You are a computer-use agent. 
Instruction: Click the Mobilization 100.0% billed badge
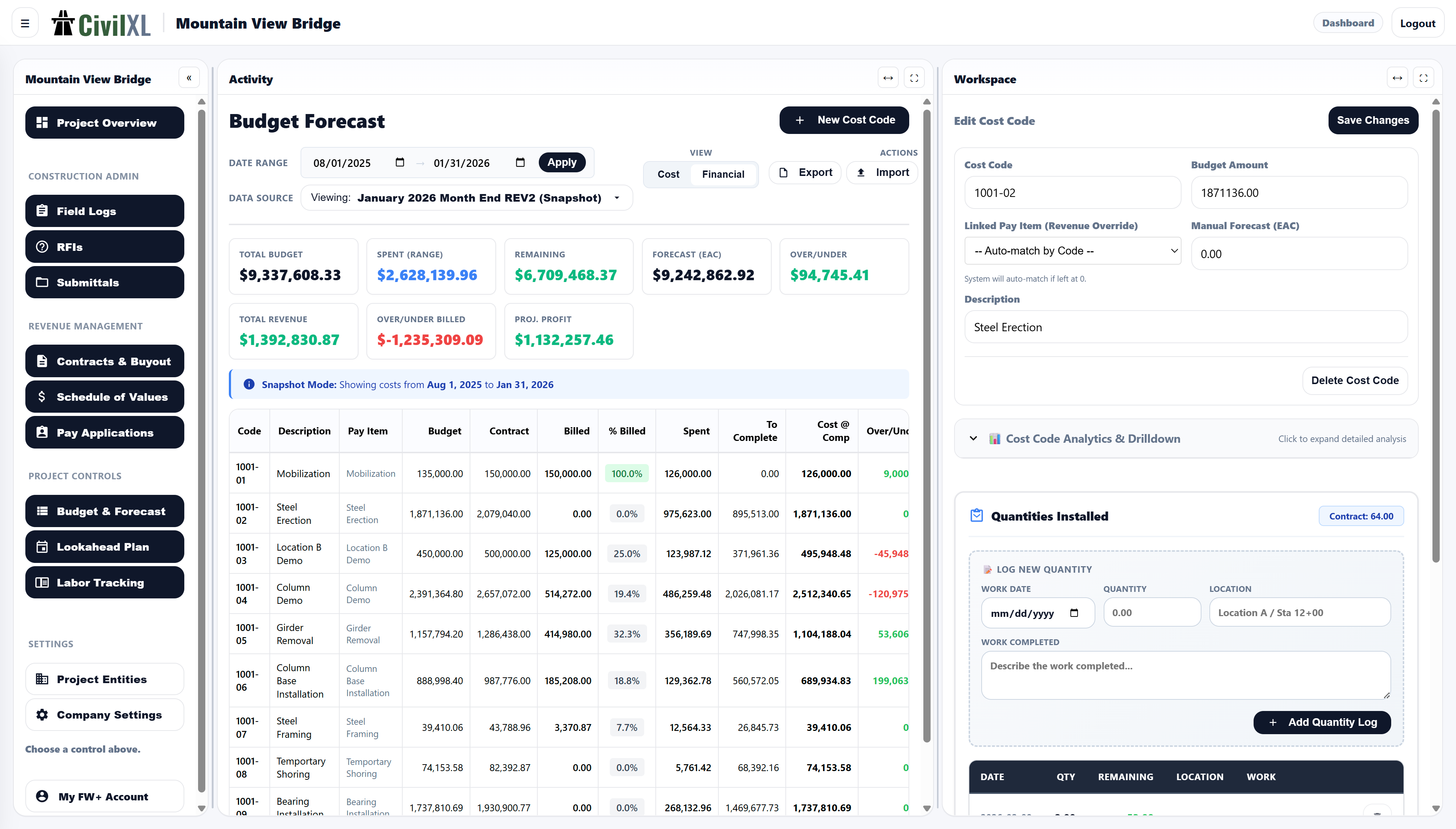pyautogui.click(x=626, y=473)
